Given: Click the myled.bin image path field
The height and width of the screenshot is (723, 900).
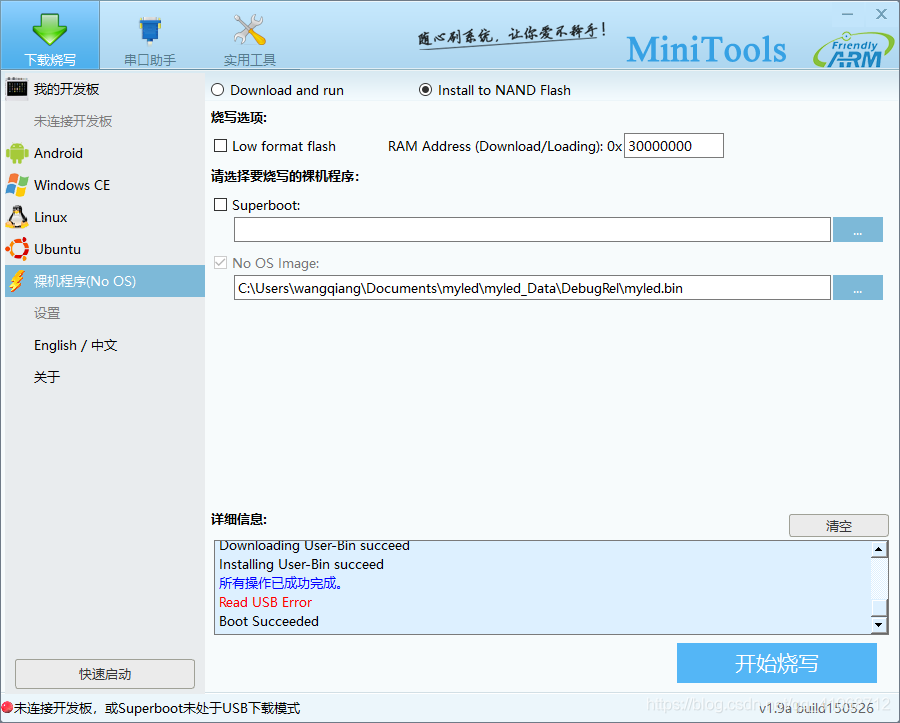Looking at the screenshot, I should tap(532, 287).
